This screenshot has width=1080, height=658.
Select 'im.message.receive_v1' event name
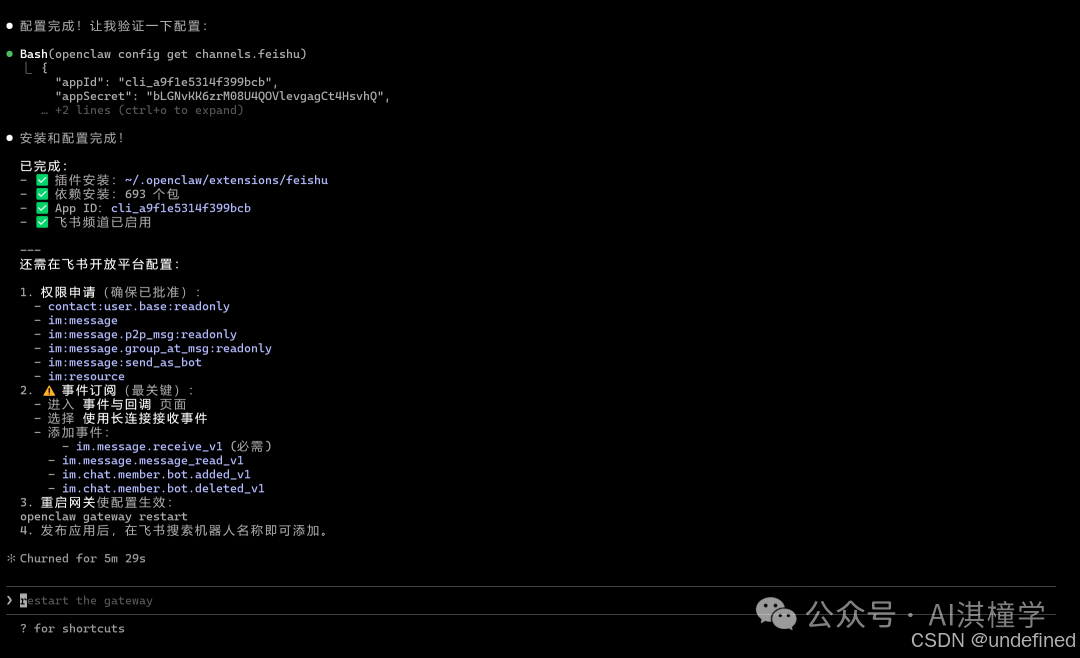[149, 446]
